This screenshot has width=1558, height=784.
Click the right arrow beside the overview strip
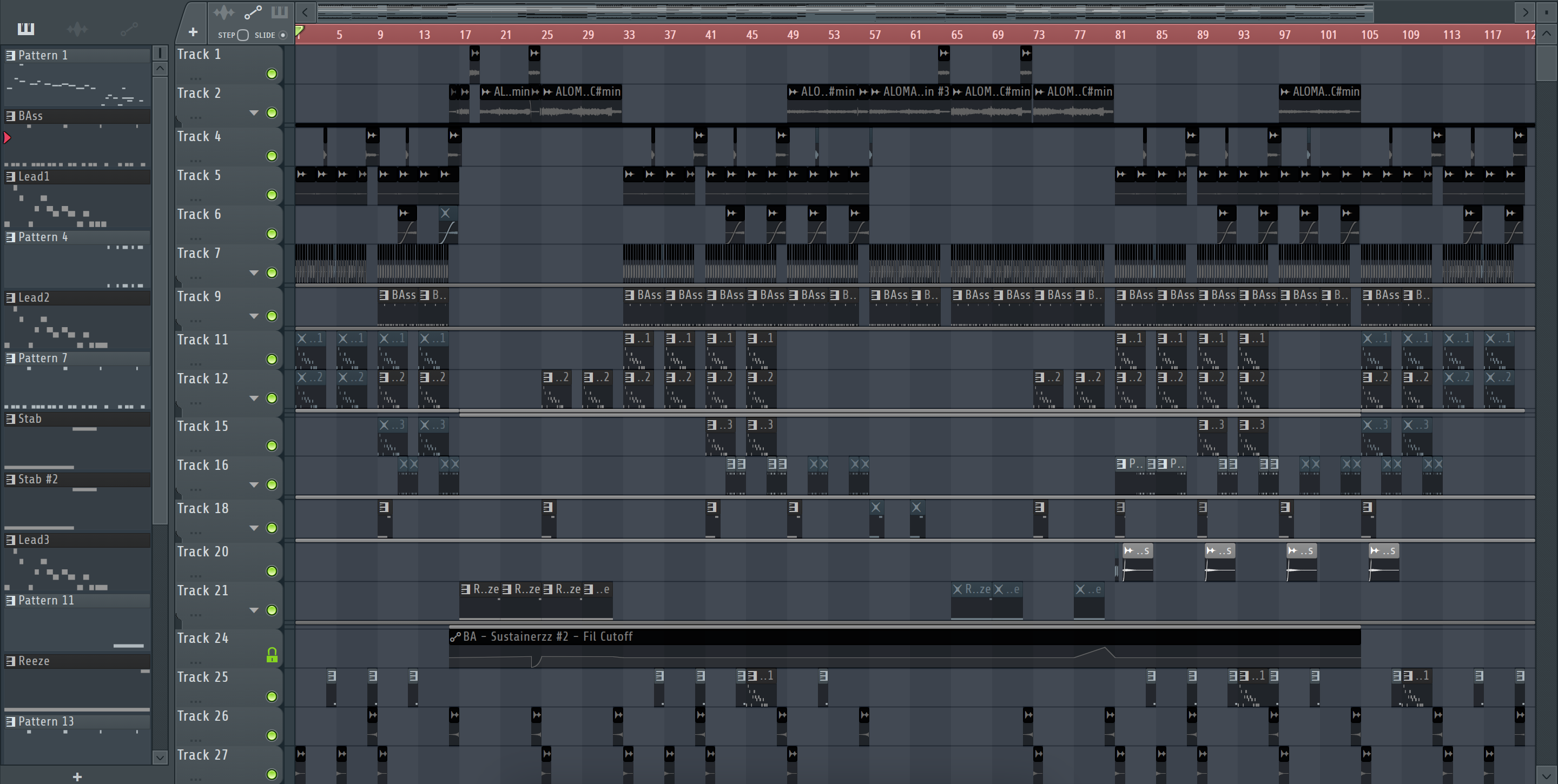(1525, 12)
